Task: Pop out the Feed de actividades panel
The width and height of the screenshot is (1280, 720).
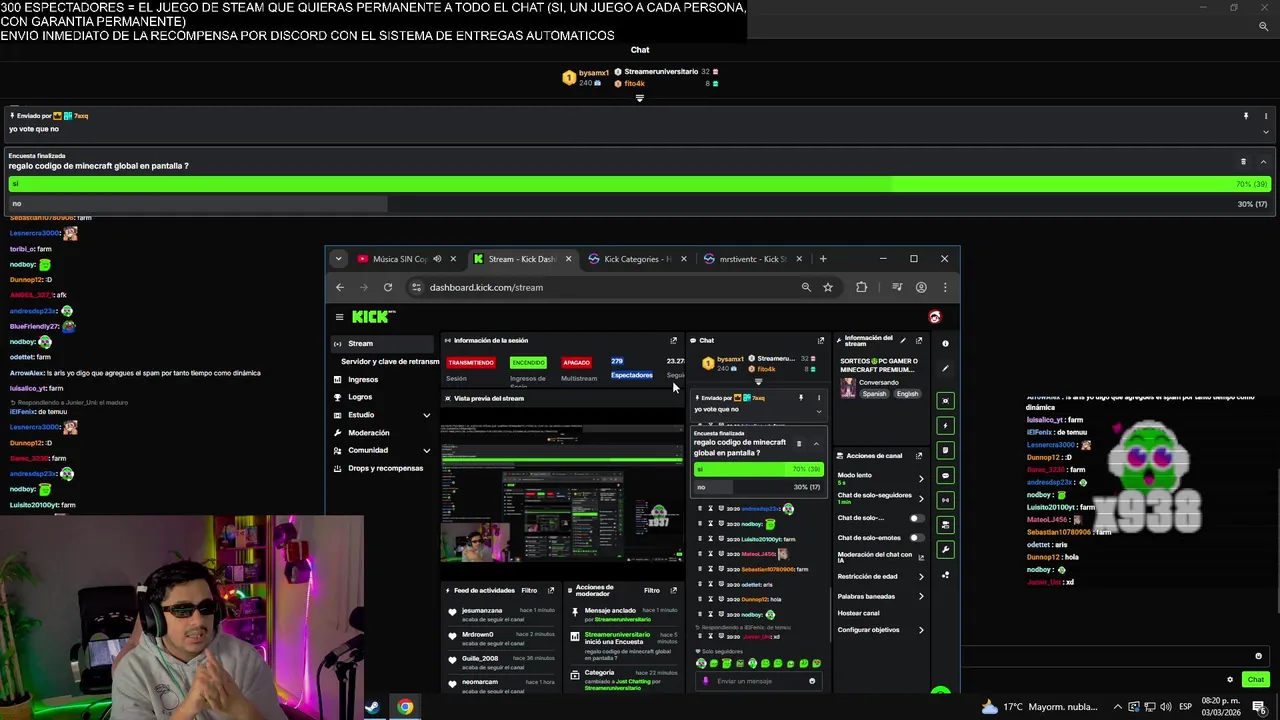Action: coord(550,590)
